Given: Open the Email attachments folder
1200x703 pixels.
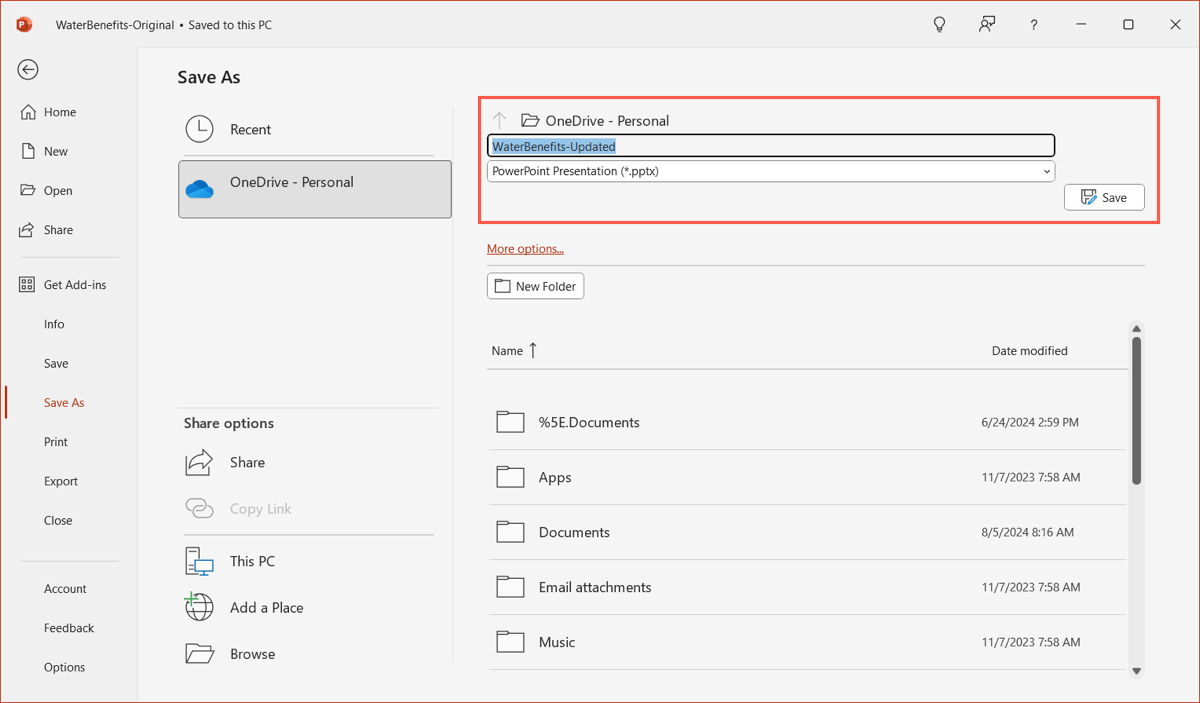Looking at the screenshot, I should click(806, 587).
